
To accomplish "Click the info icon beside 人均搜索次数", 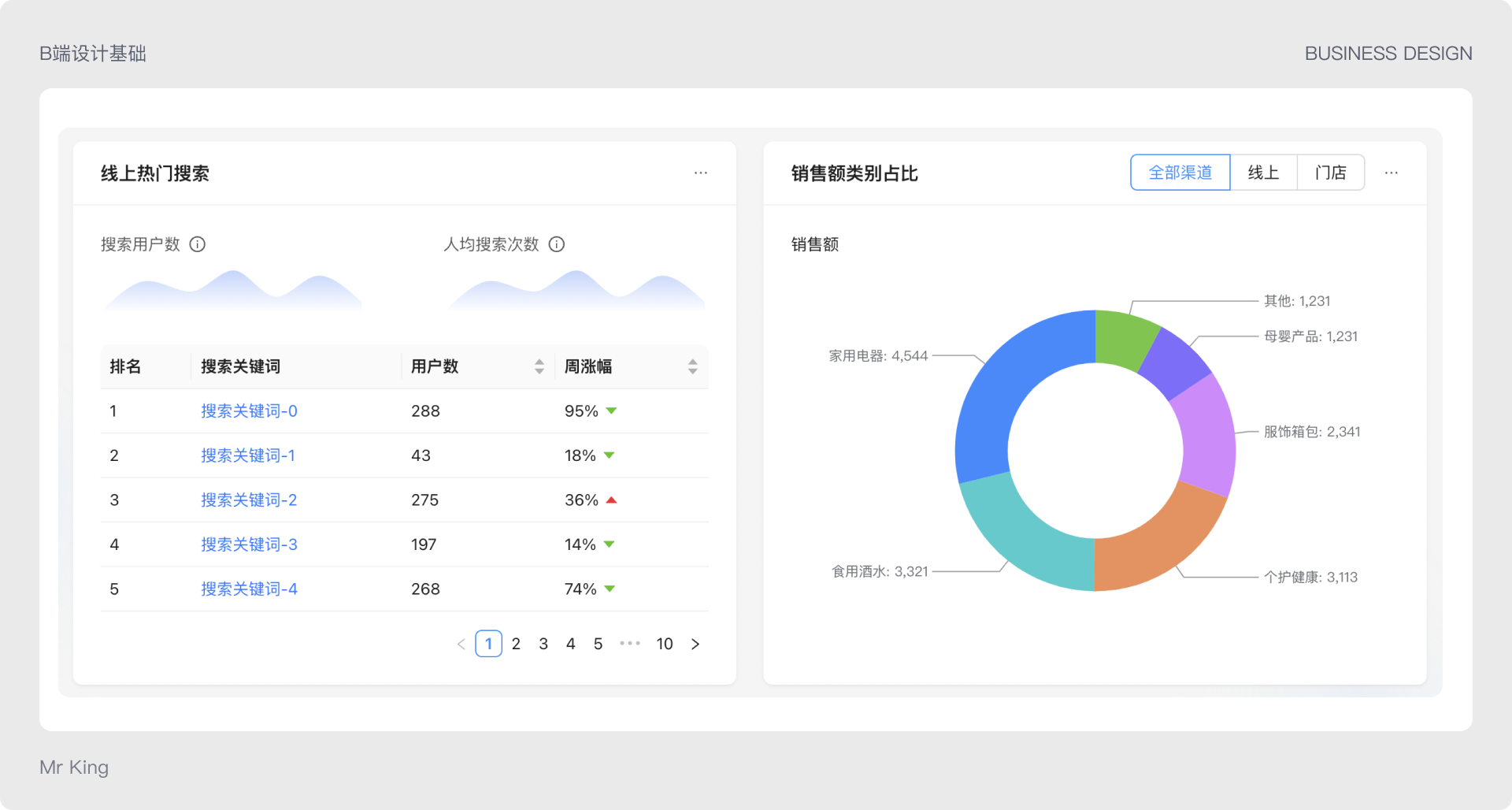I will pos(557,244).
